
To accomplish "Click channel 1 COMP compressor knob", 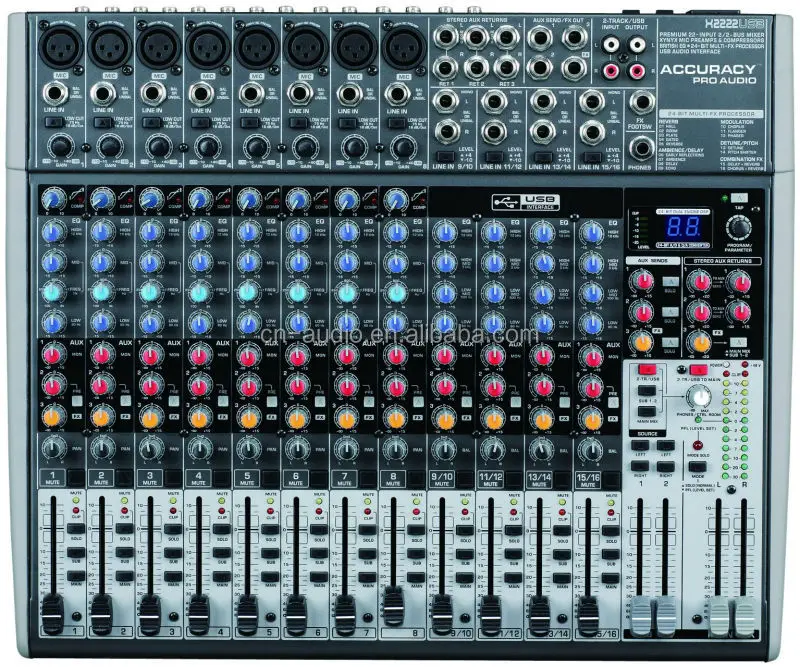I will 52,199.
